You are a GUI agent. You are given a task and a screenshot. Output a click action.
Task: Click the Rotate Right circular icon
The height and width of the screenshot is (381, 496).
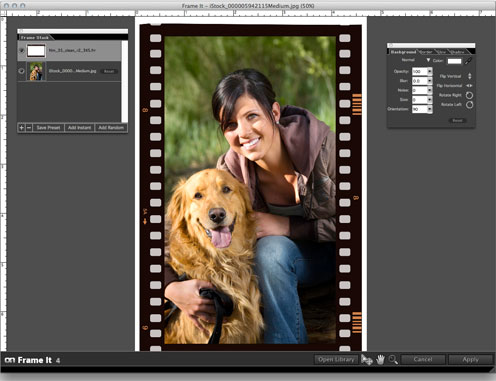tap(469, 95)
